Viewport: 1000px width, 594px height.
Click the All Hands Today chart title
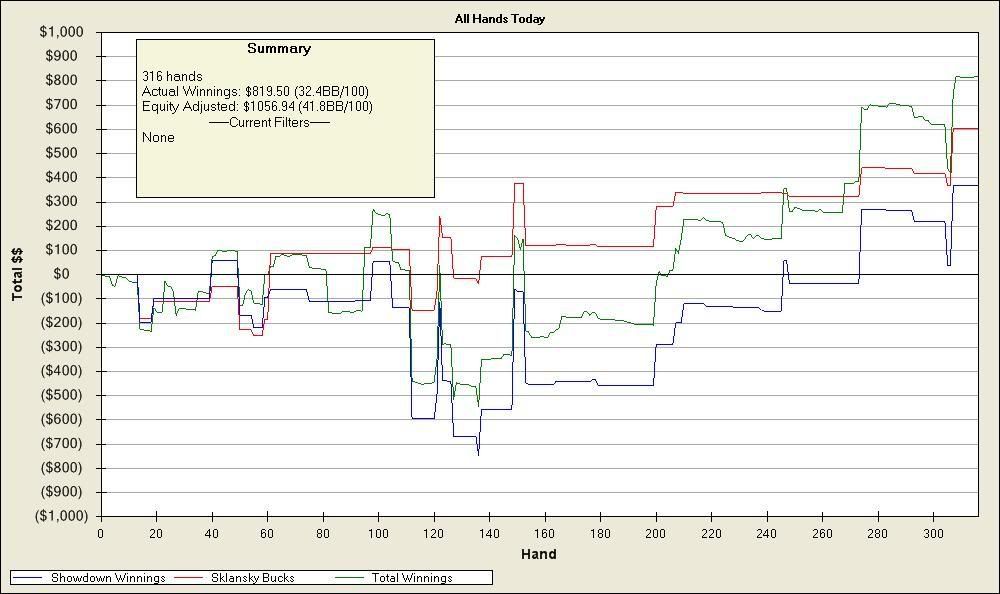point(501,17)
